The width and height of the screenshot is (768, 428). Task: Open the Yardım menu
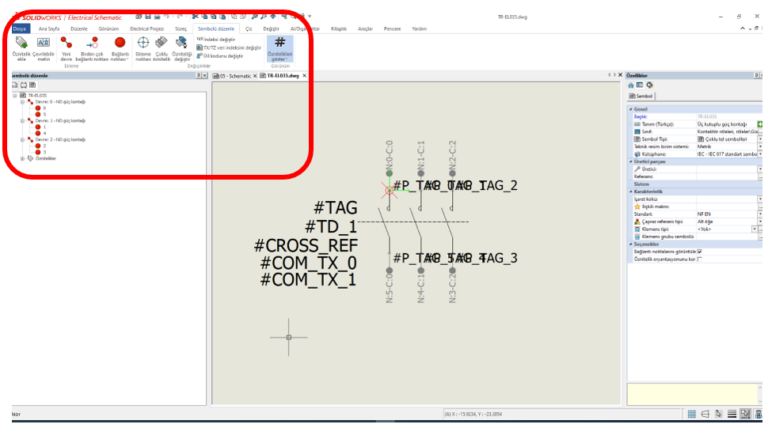419,29
